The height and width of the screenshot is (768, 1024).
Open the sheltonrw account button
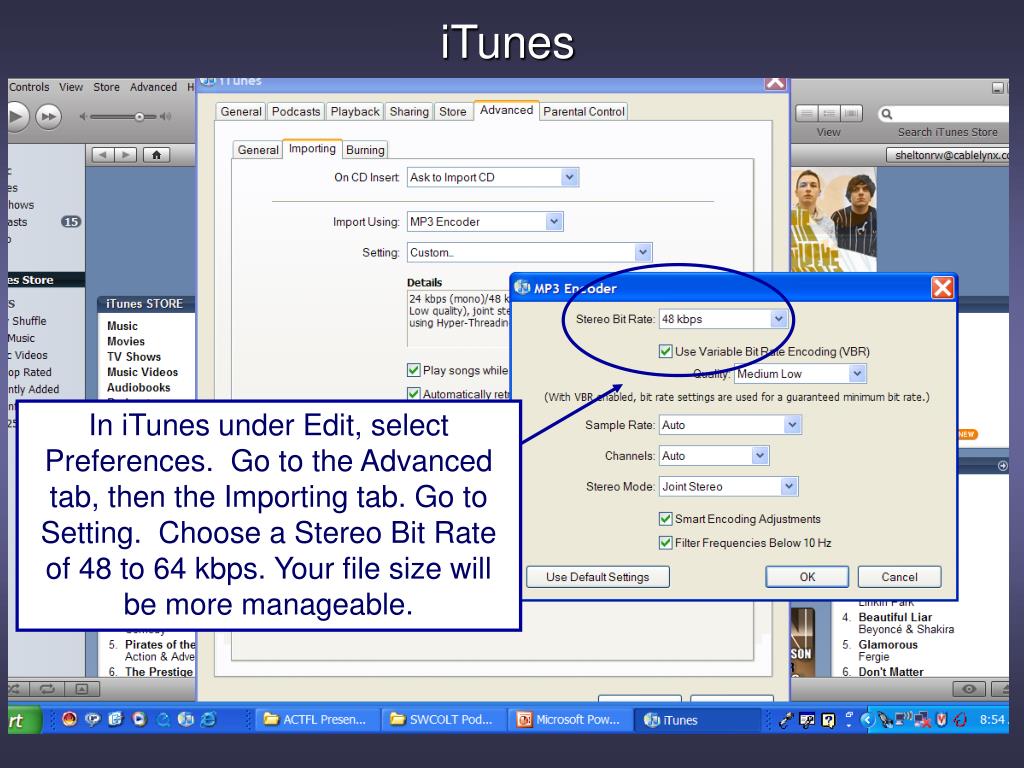pyautogui.click(x=948, y=155)
